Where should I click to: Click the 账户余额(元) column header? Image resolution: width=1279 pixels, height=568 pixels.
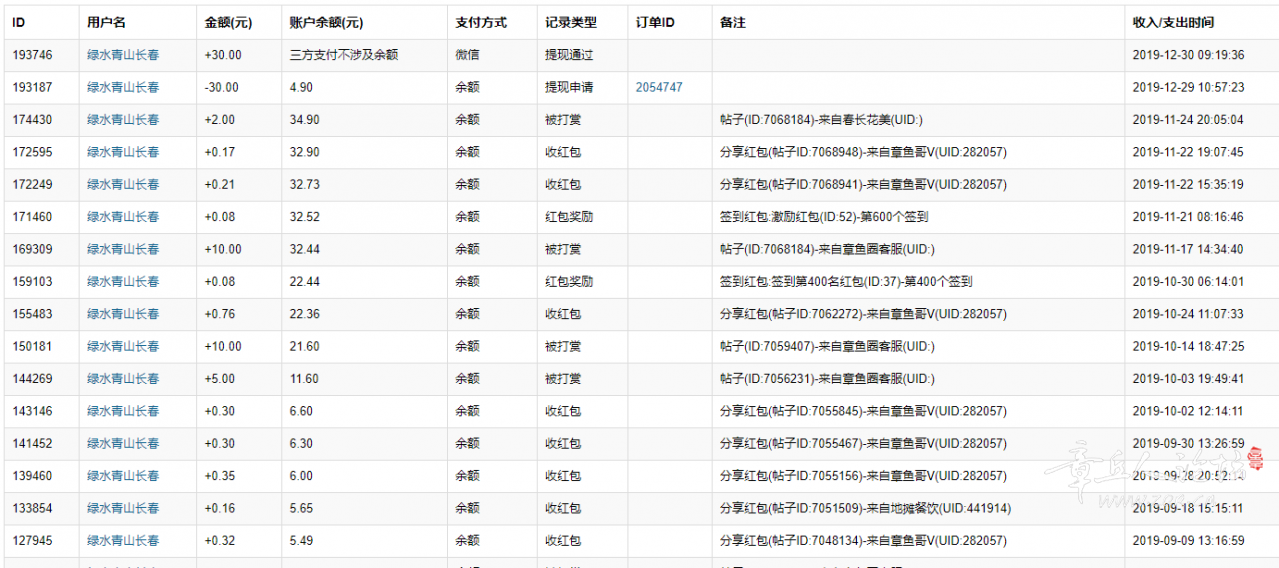[x=326, y=22]
